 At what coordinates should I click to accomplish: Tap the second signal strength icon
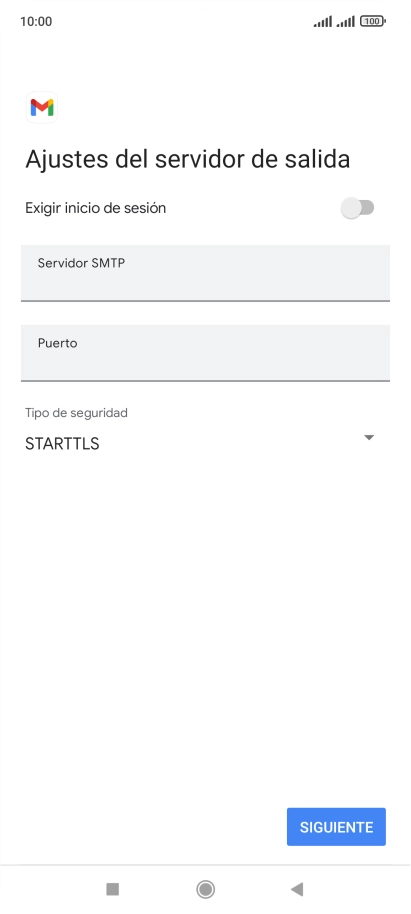346,22
